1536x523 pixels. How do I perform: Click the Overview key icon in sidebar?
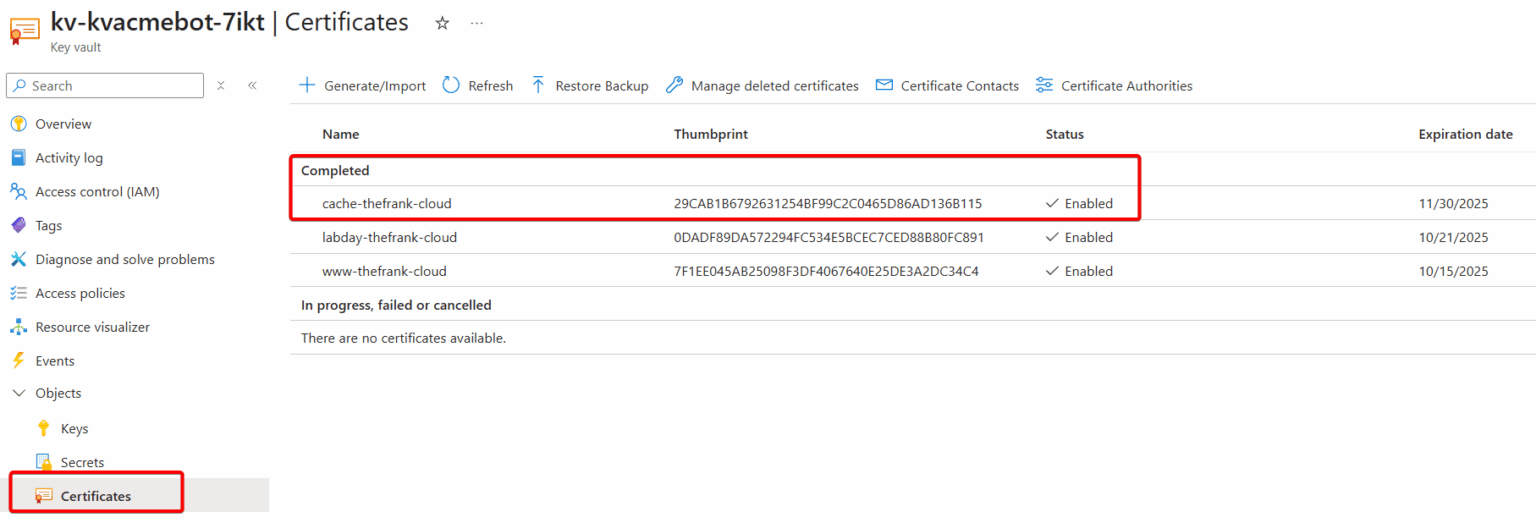18,124
